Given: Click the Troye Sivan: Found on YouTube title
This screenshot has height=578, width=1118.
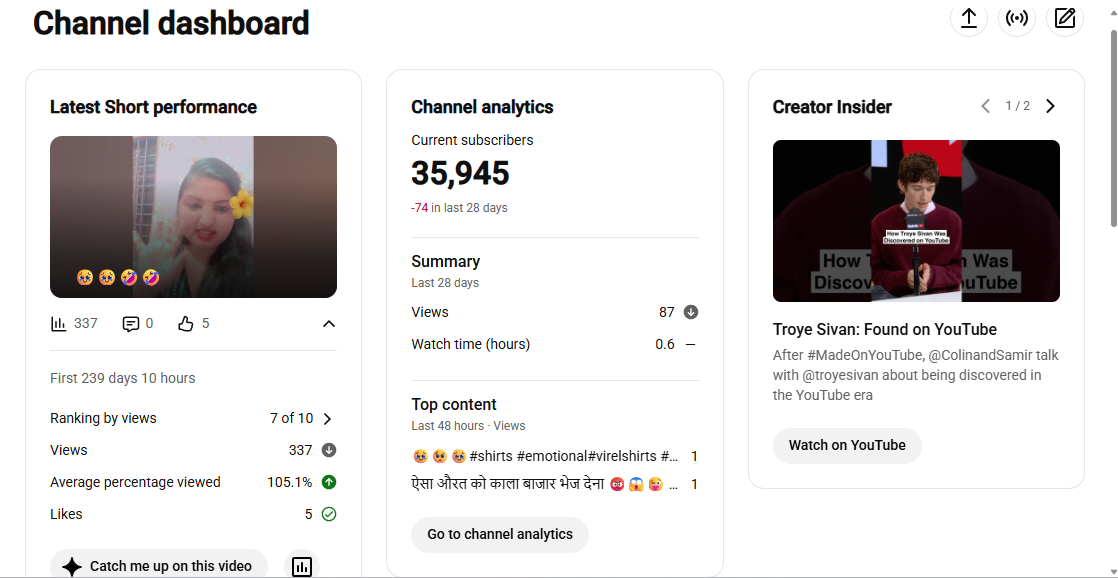Looking at the screenshot, I should coord(885,329).
